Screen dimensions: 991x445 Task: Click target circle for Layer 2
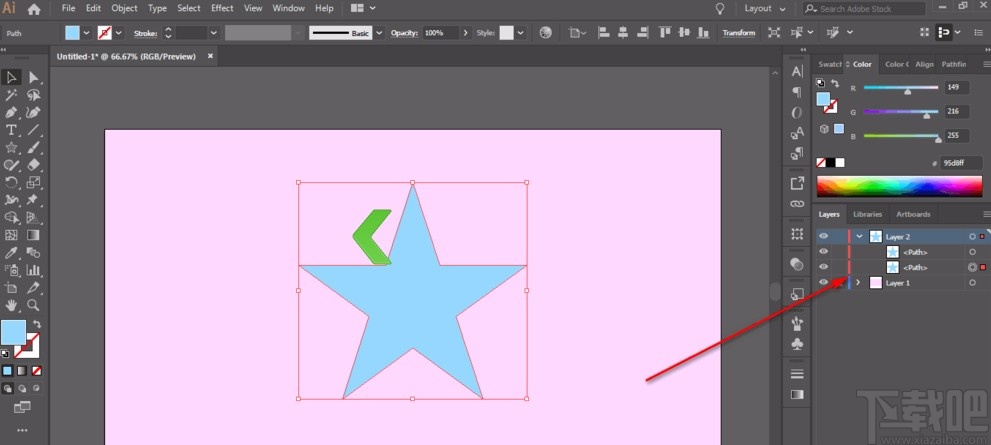pyautogui.click(x=972, y=236)
